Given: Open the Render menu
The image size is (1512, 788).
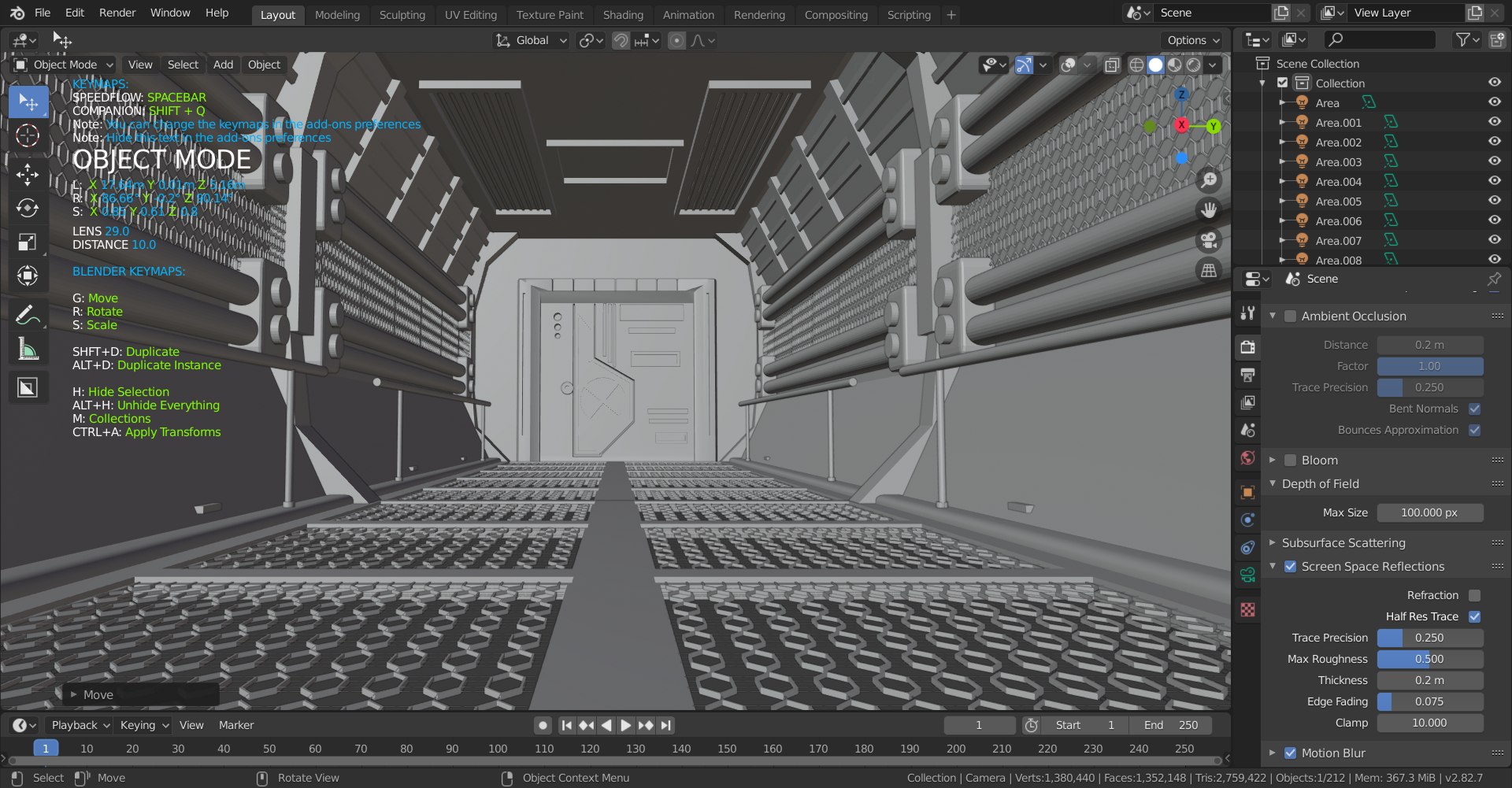Looking at the screenshot, I should [117, 13].
